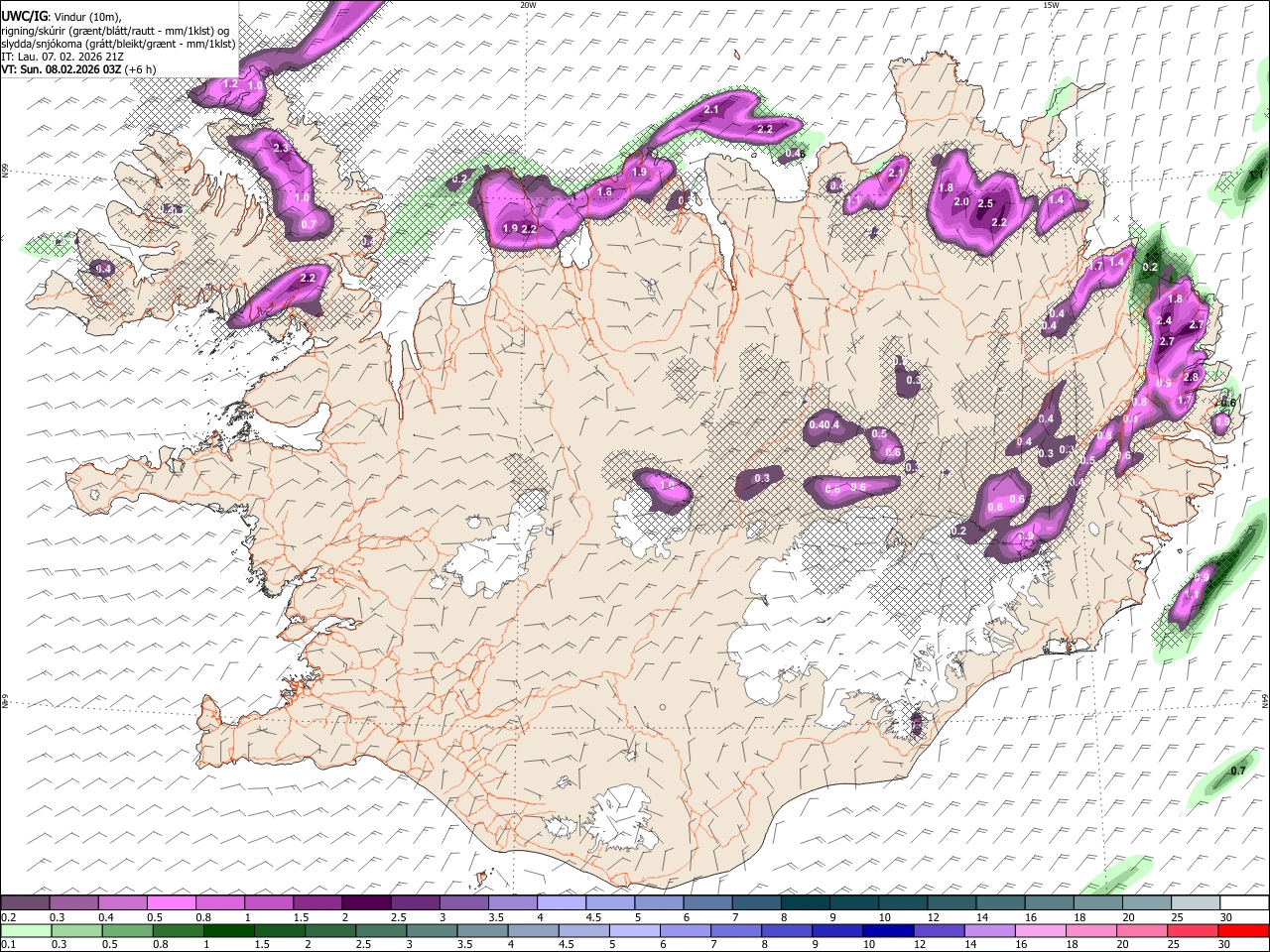Pick the violet 12 rainfall legend swatch
The height and width of the screenshot is (952, 1270).
(938, 931)
